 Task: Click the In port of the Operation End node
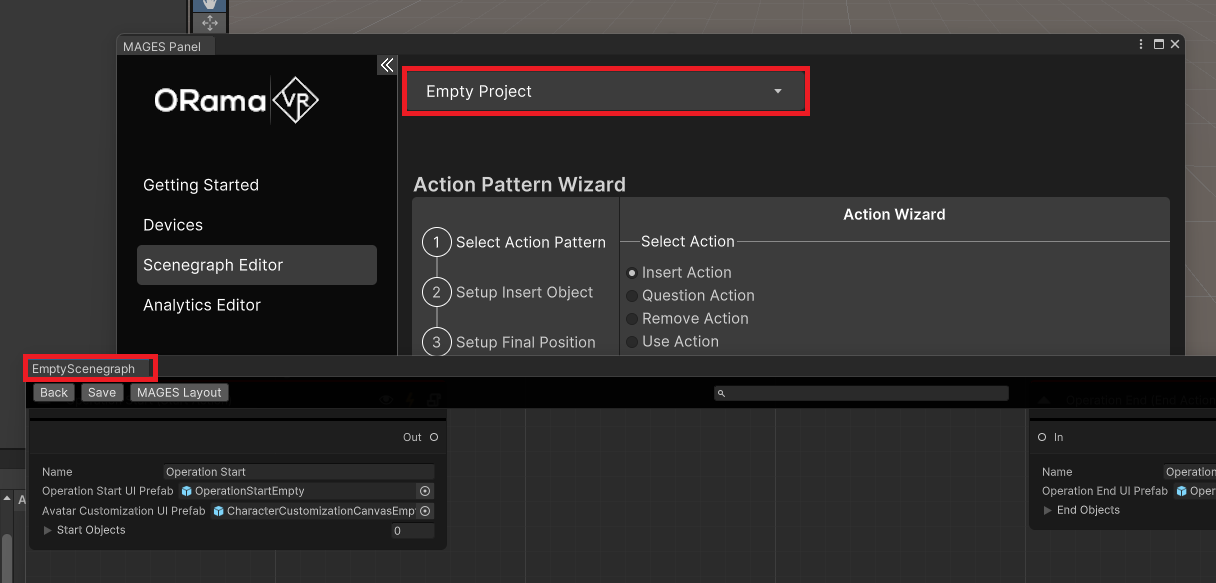(x=1042, y=437)
